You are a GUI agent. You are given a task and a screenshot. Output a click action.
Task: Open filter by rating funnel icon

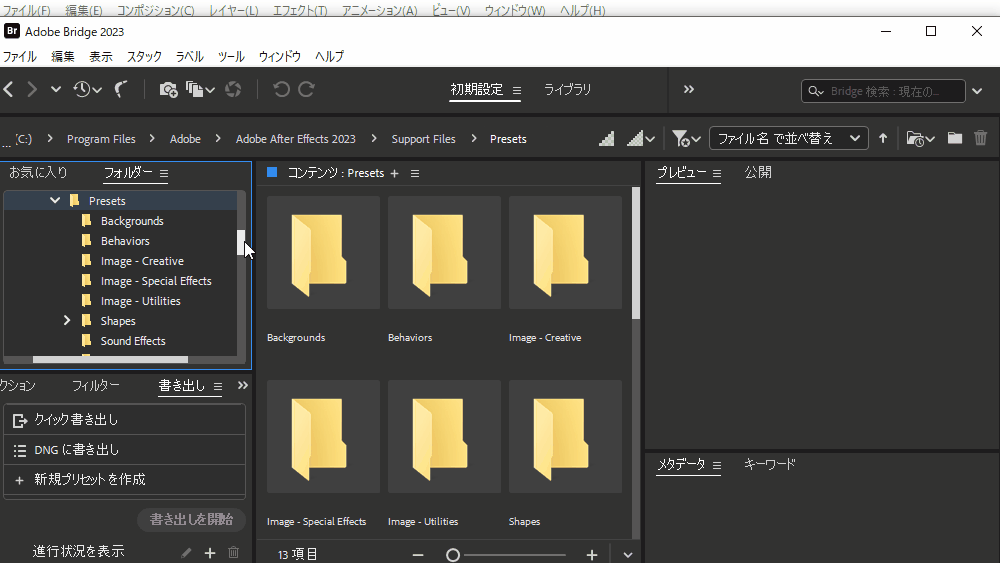tap(686, 138)
